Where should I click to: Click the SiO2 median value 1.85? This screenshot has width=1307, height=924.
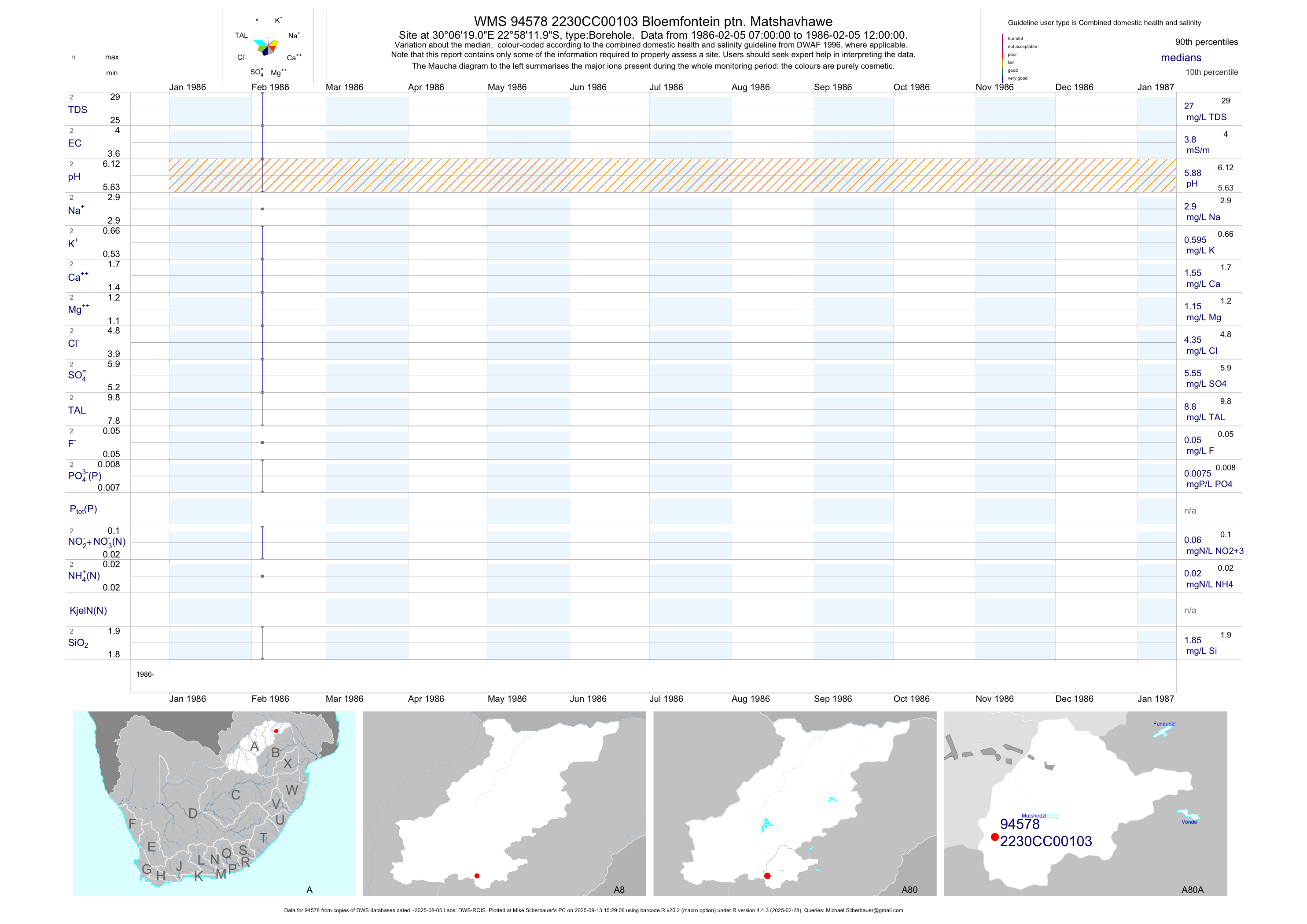click(x=1193, y=641)
